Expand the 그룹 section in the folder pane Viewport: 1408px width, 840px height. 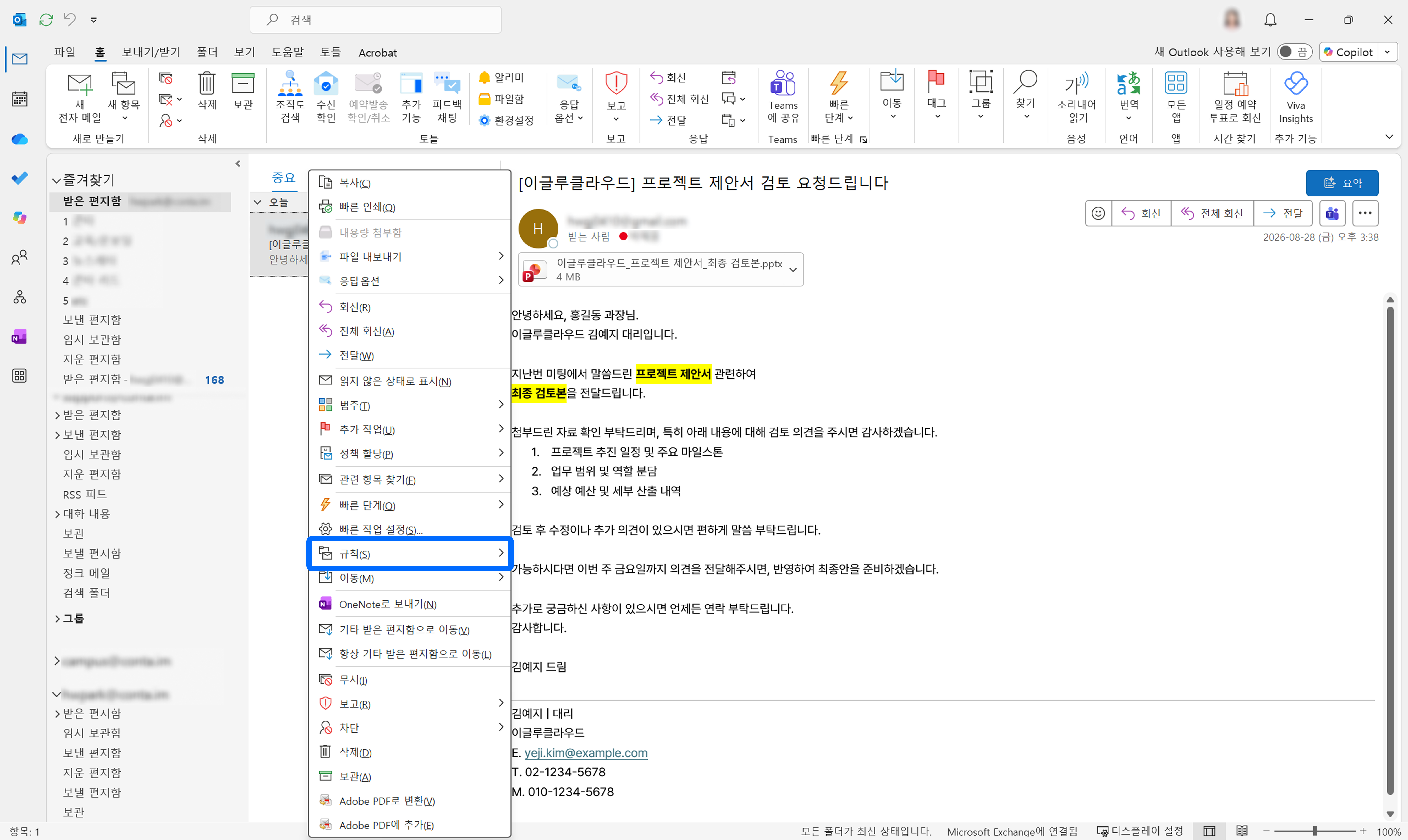(x=57, y=619)
